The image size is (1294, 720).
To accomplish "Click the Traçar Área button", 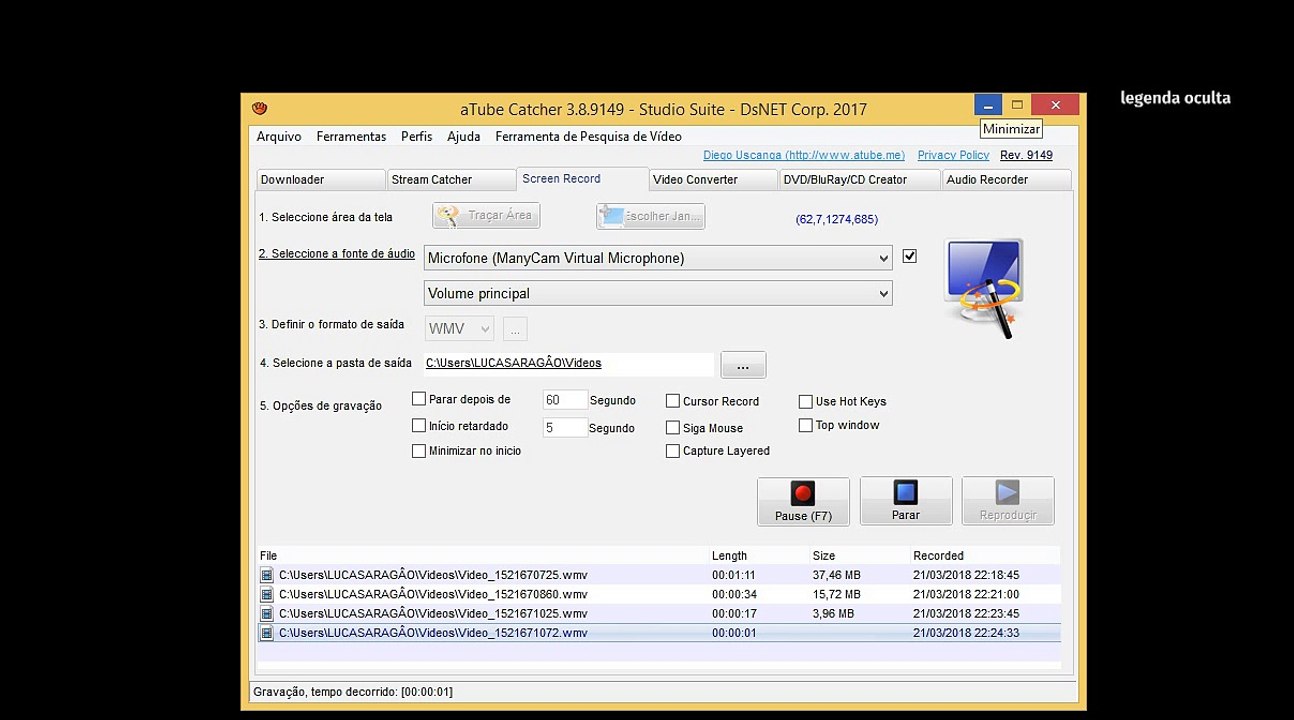I will click(487, 216).
